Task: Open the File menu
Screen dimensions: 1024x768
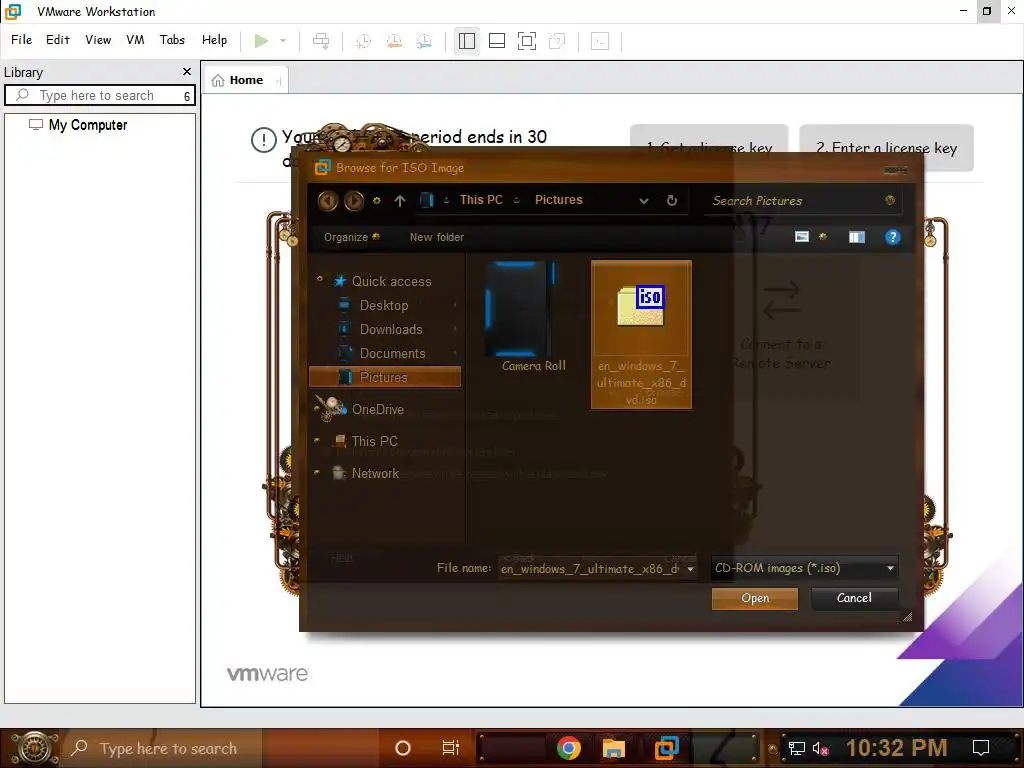Action: pyautogui.click(x=22, y=40)
